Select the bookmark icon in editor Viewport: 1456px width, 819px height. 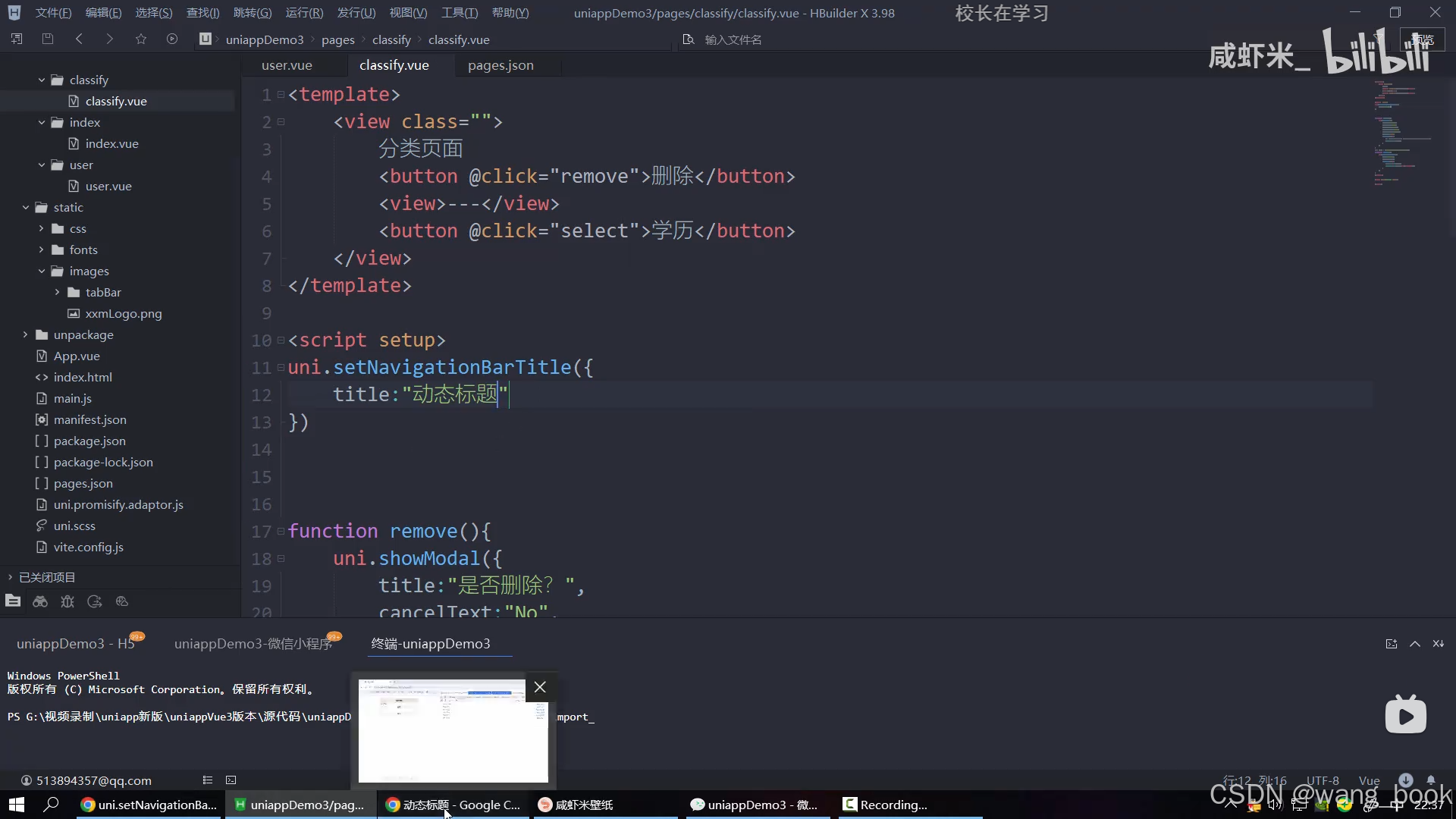(140, 40)
